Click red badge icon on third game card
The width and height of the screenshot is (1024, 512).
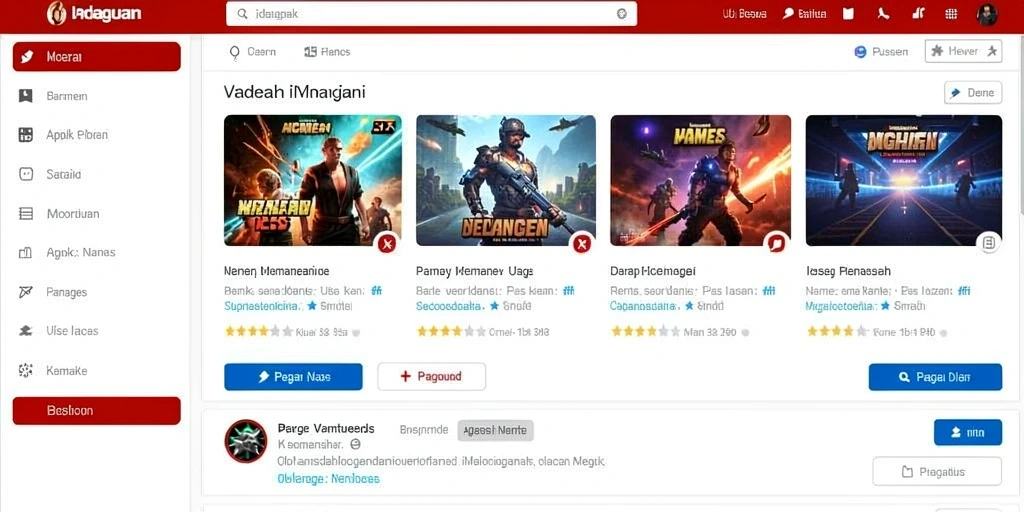point(776,244)
